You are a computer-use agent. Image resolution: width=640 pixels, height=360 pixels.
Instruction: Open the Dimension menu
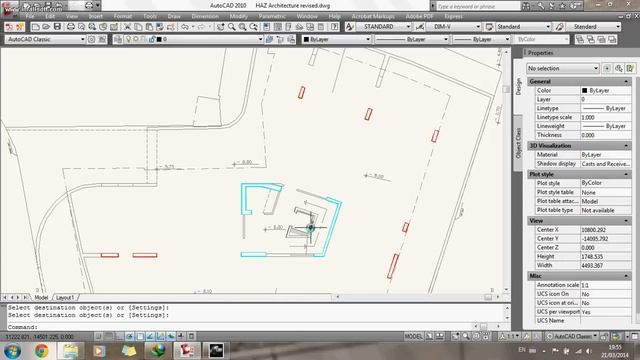coord(205,16)
